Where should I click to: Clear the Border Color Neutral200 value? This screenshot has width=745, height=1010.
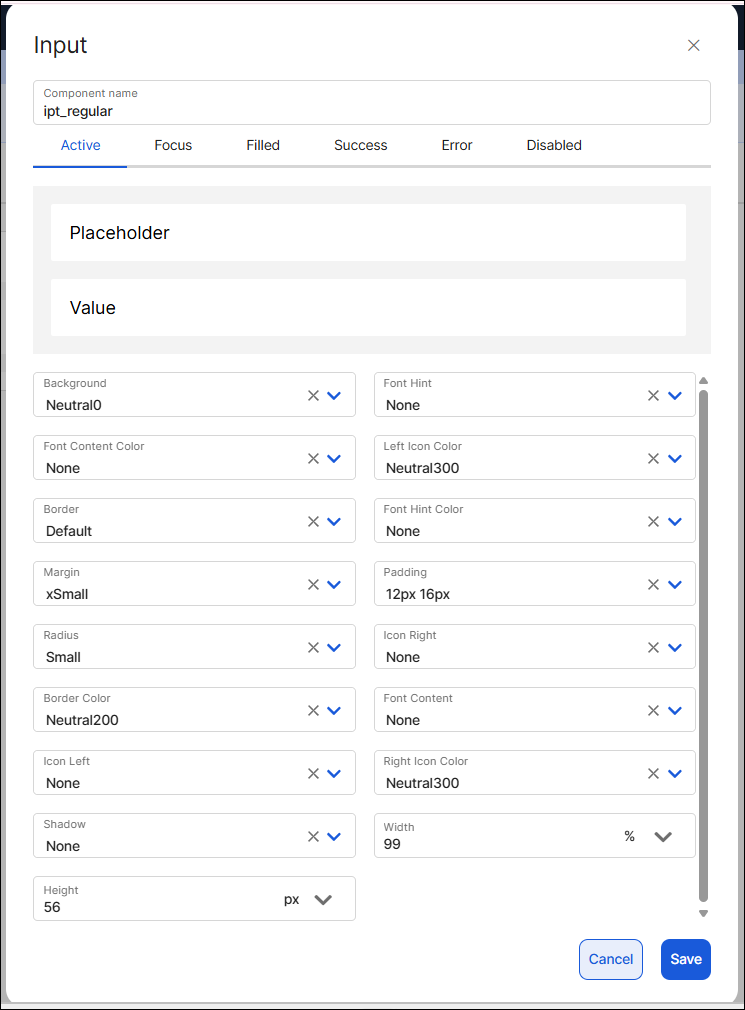(313, 710)
